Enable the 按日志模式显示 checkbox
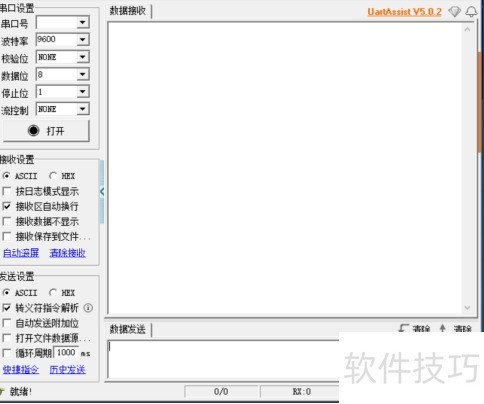 7,191
